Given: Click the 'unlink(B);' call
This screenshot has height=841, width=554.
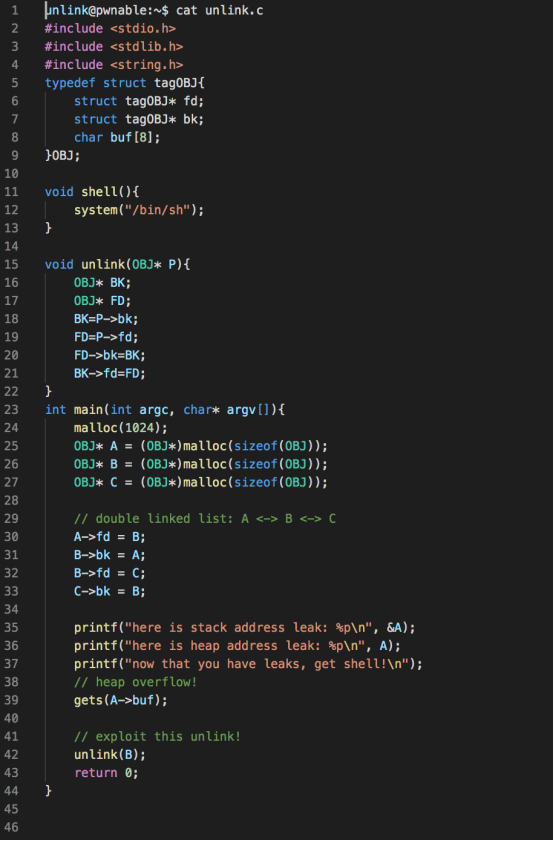Looking at the screenshot, I should click(109, 755).
